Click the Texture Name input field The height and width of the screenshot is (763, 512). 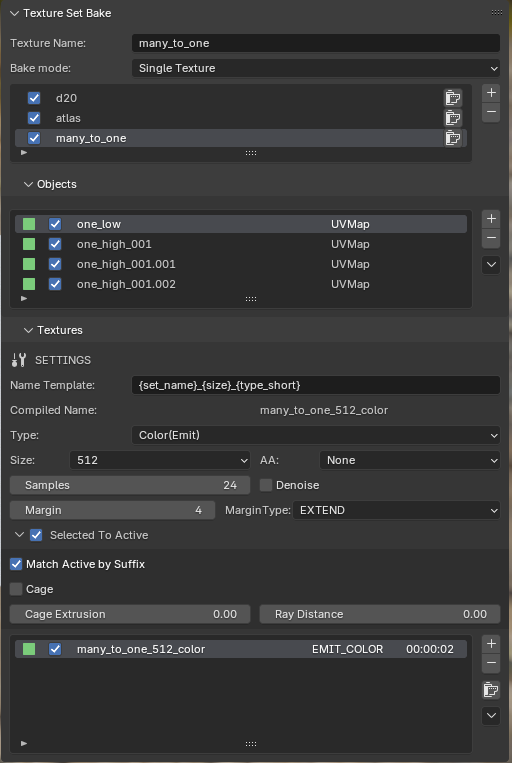(x=316, y=43)
